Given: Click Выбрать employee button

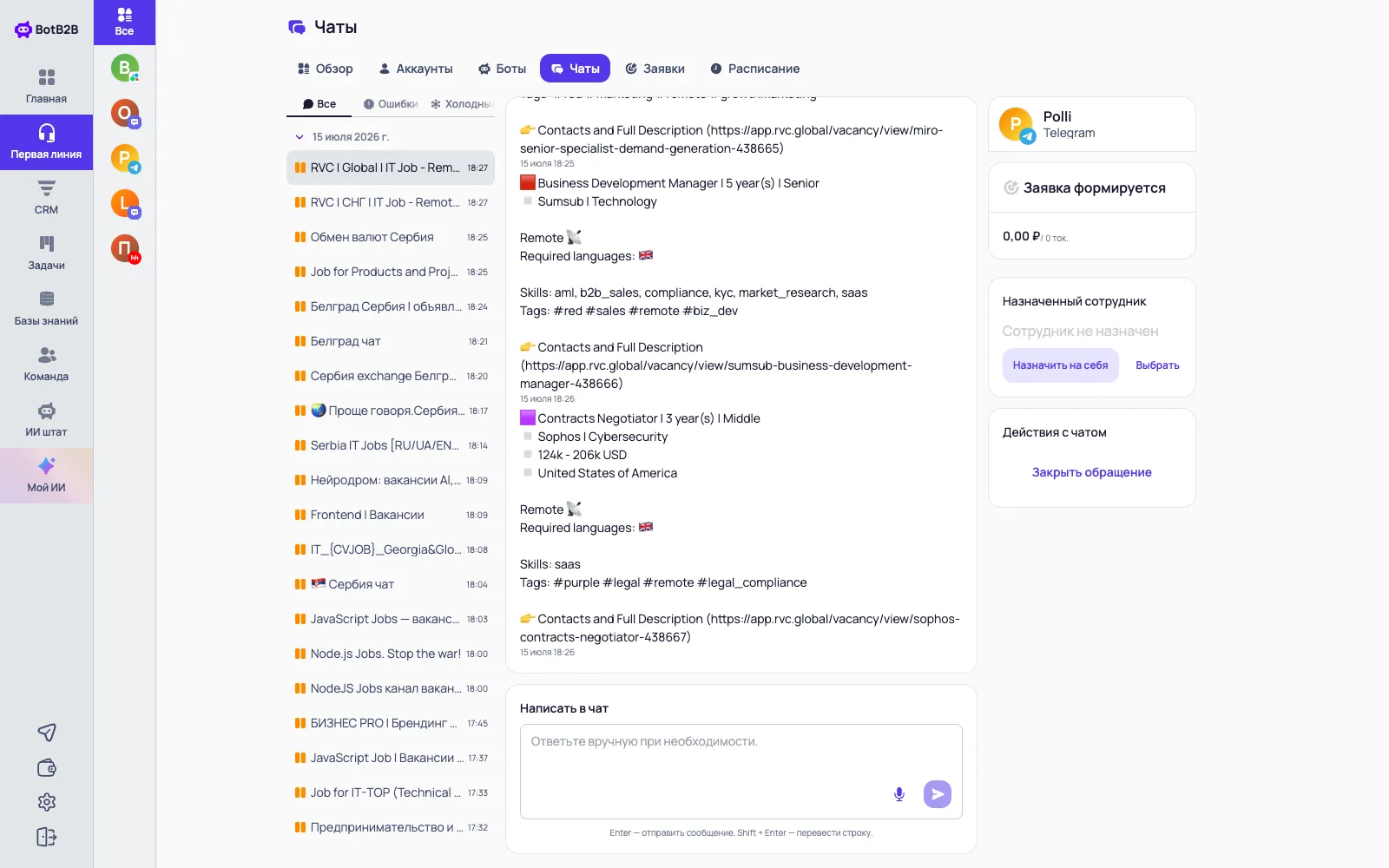Looking at the screenshot, I should tap(1157, 365).
